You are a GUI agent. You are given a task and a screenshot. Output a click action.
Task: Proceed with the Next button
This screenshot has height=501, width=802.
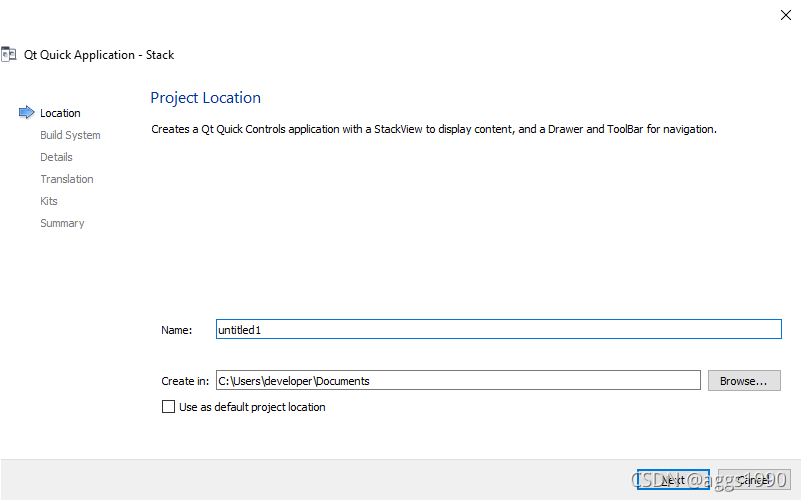673,480
